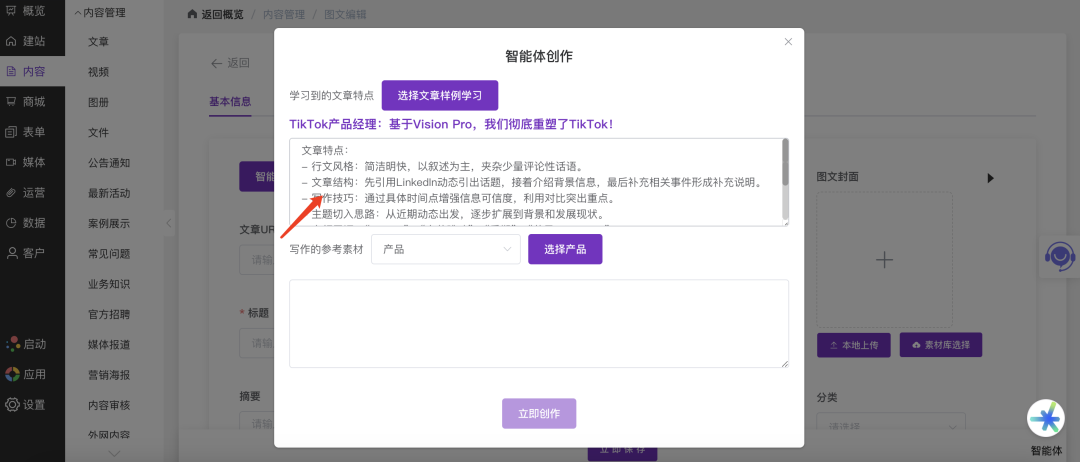Click the 选择文章样例学习 button
Screen dimensions: 1080x462
[439, 95]
